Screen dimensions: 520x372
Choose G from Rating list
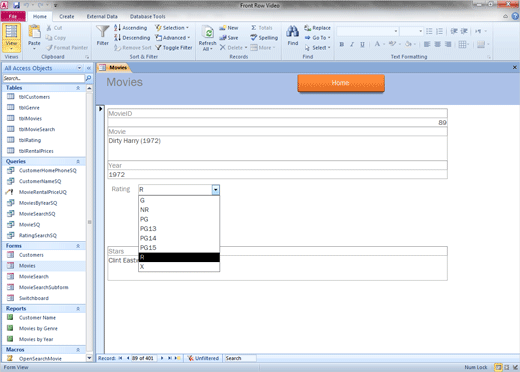click(179, 200)
